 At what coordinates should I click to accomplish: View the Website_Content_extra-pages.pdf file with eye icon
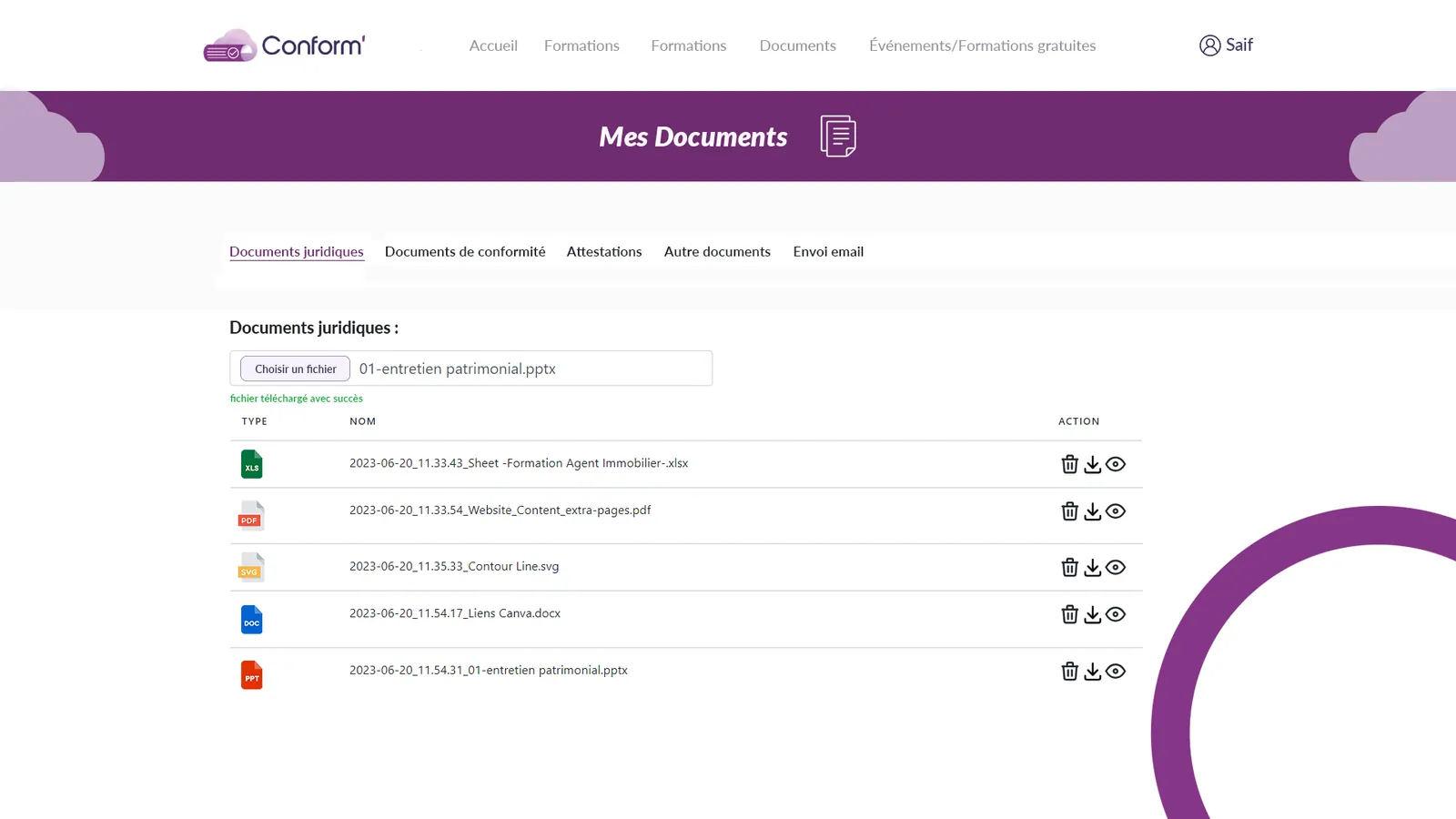[x=1116, y=511]
